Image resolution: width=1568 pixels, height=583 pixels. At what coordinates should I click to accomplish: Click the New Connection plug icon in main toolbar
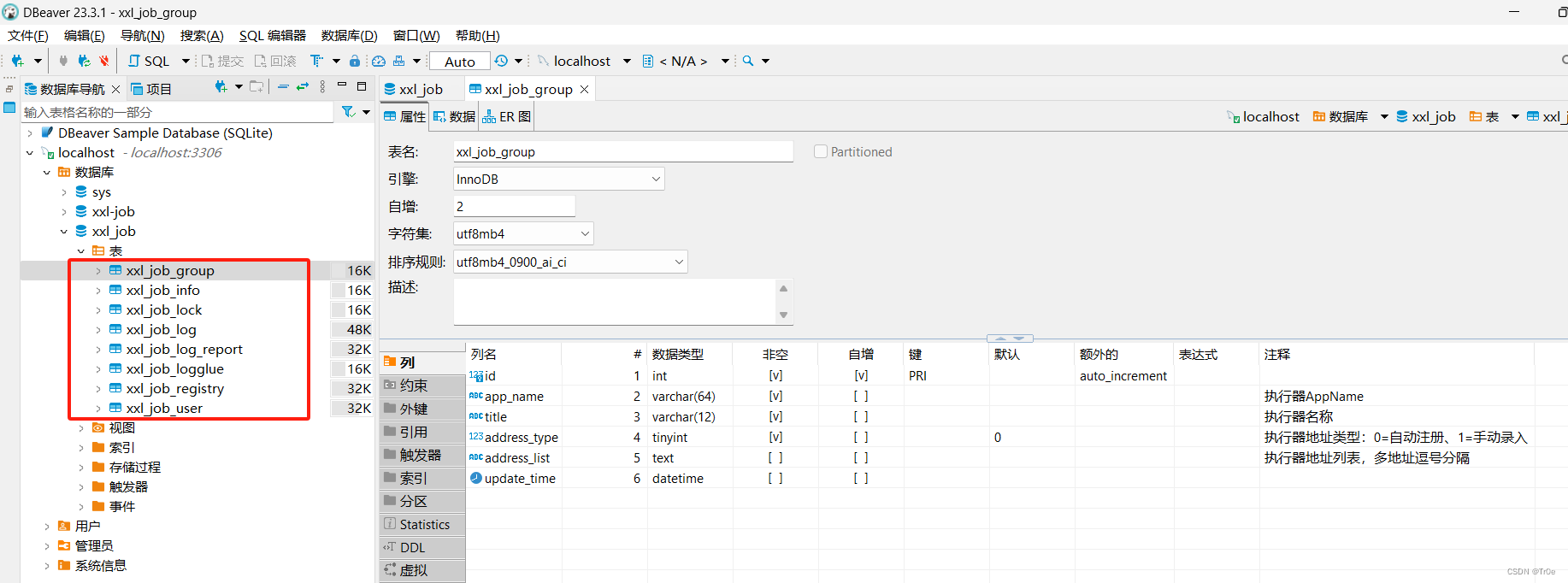click(x=17, y=61)
